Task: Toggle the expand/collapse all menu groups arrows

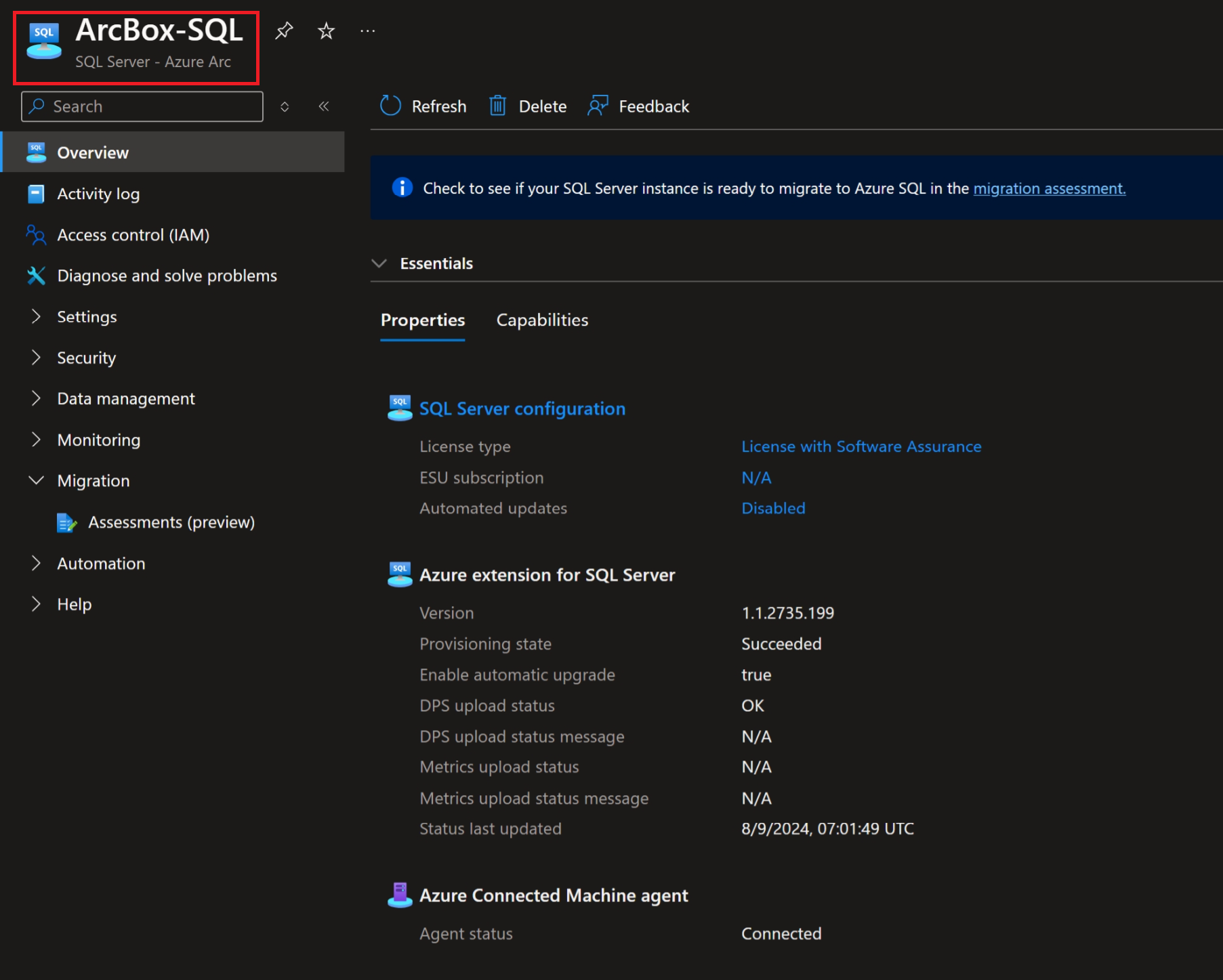Action: [285, 106]
